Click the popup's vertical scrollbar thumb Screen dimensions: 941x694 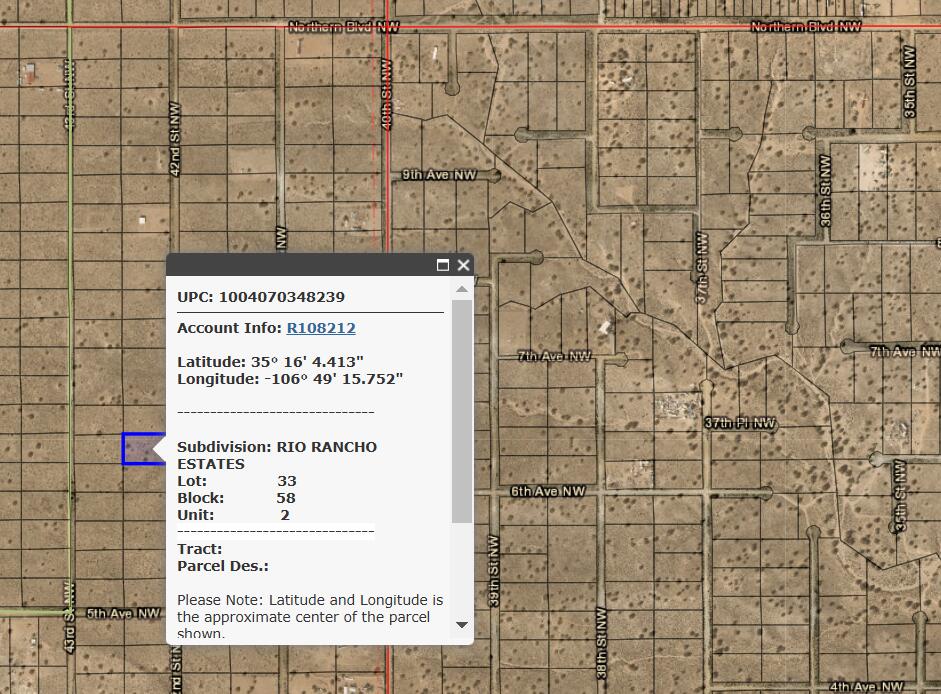[461, 410]
